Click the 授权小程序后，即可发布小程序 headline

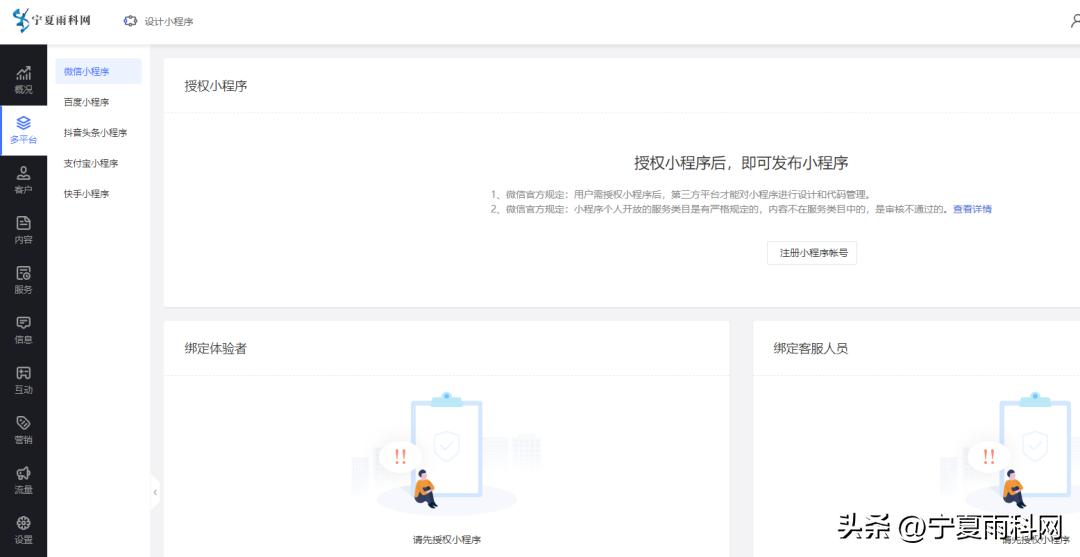tap(741, 163)
